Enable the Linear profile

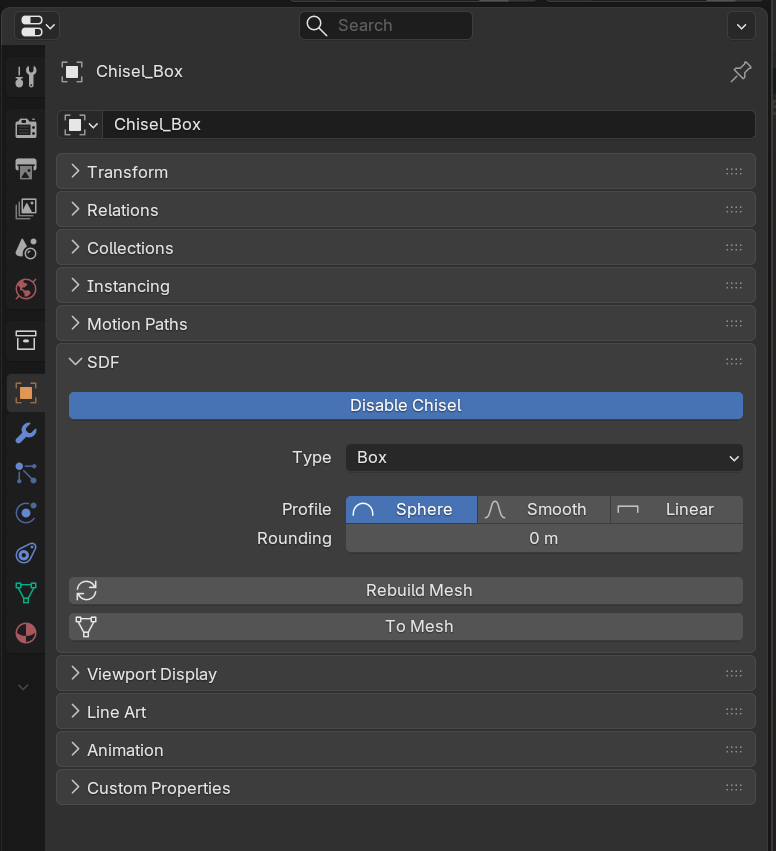676,509
